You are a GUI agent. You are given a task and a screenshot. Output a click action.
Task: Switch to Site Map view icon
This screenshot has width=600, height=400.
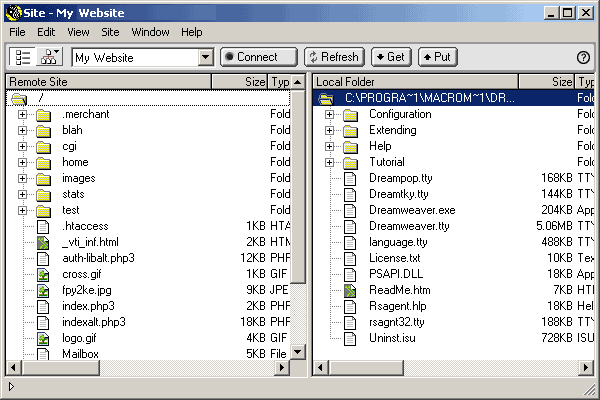click(x=49, y=57)
